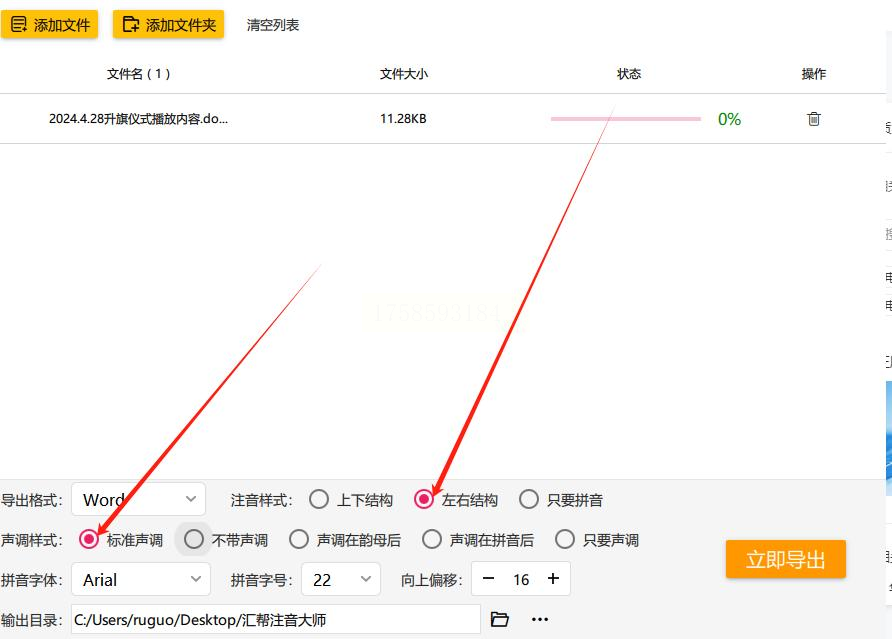
Task: Select the 上下结构 radio option
Action: 319,500
